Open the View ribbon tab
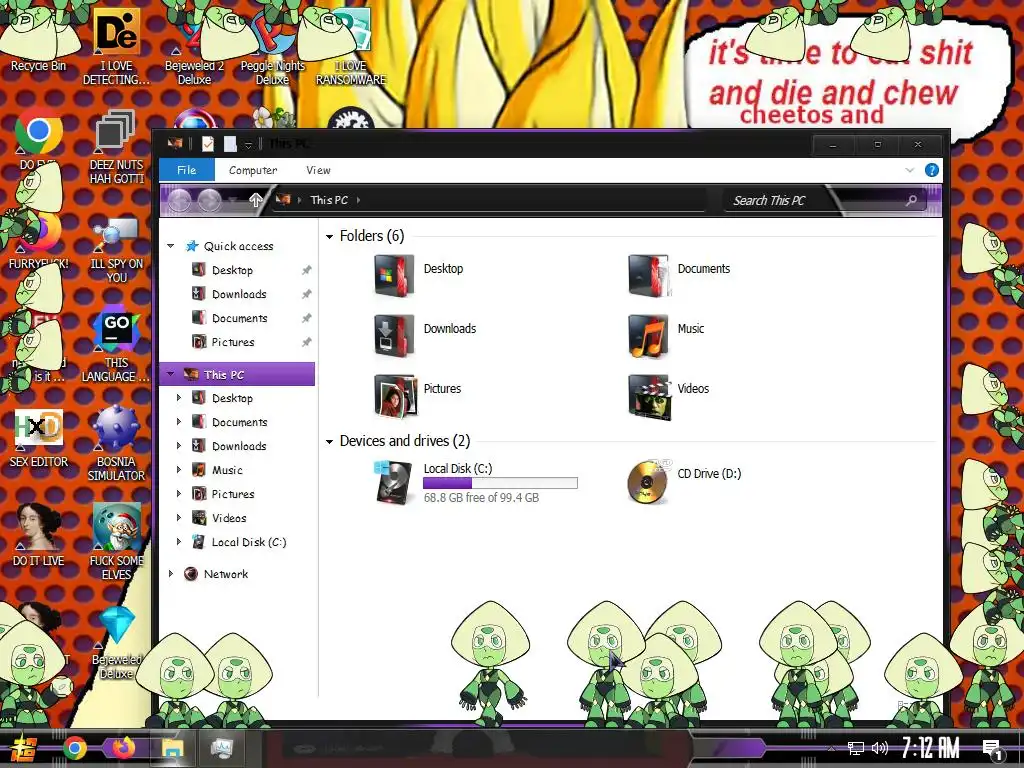1024x768 pixels. pyautogui.click(x=318, y=170)
